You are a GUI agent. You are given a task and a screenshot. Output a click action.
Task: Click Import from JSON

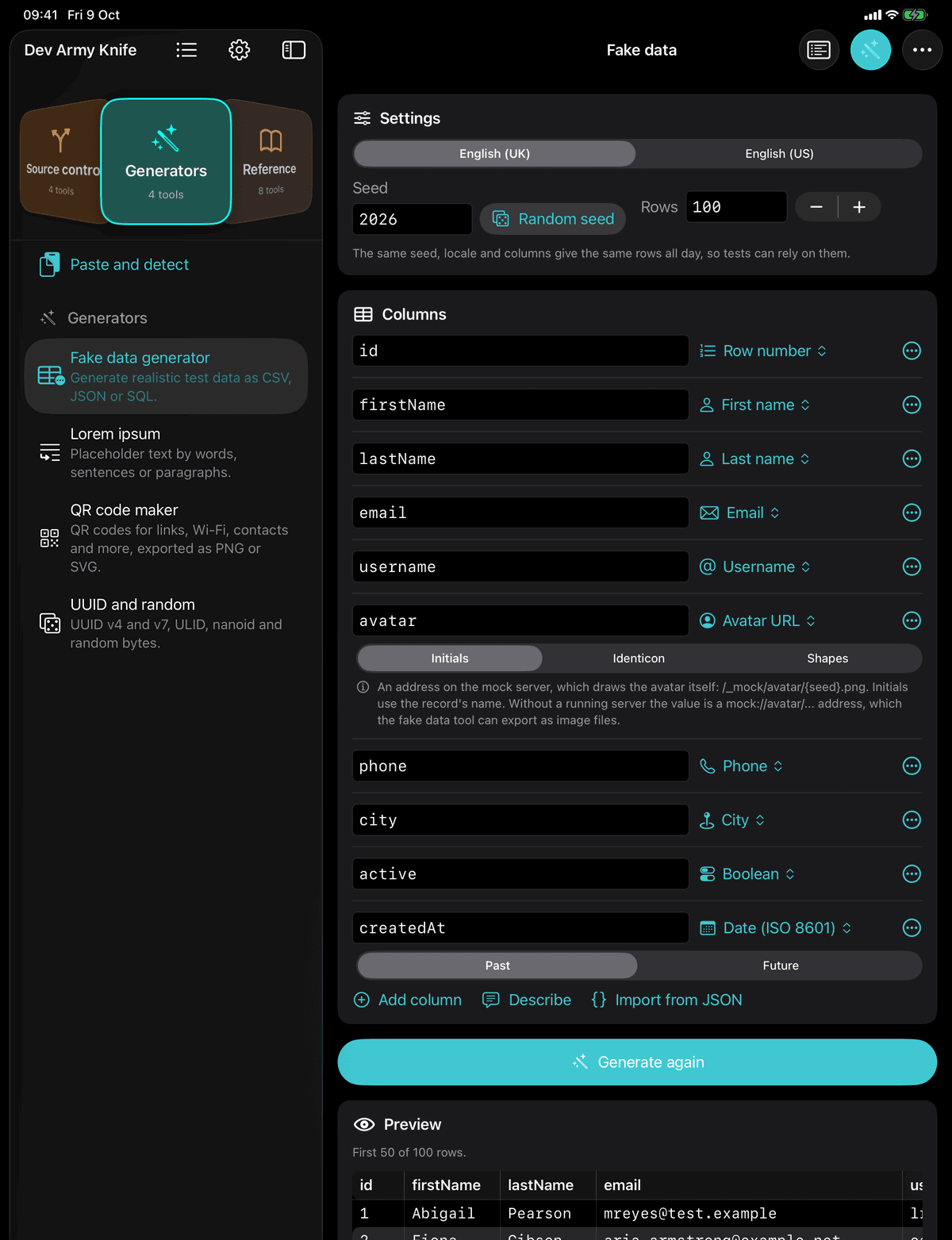tap(666, 1000)
